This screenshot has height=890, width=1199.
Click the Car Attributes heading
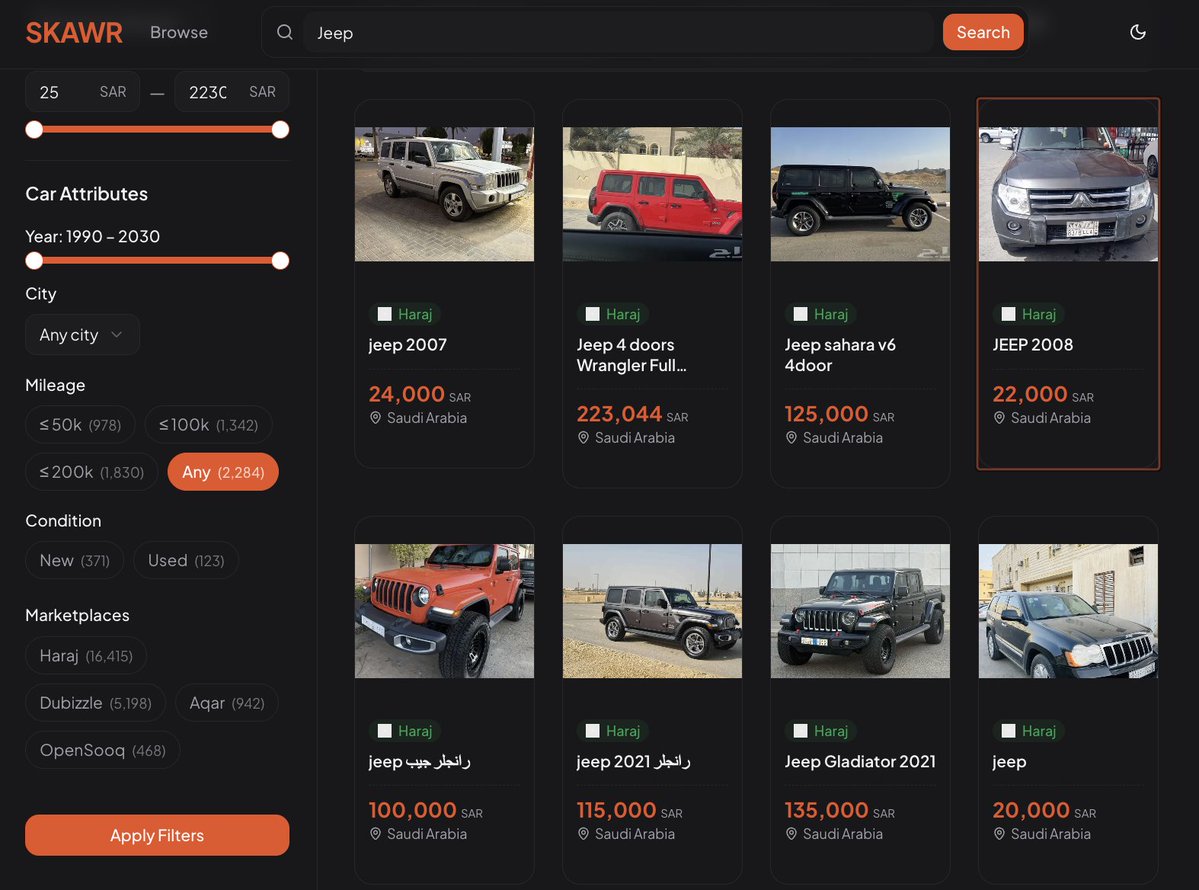pos(86,194)
